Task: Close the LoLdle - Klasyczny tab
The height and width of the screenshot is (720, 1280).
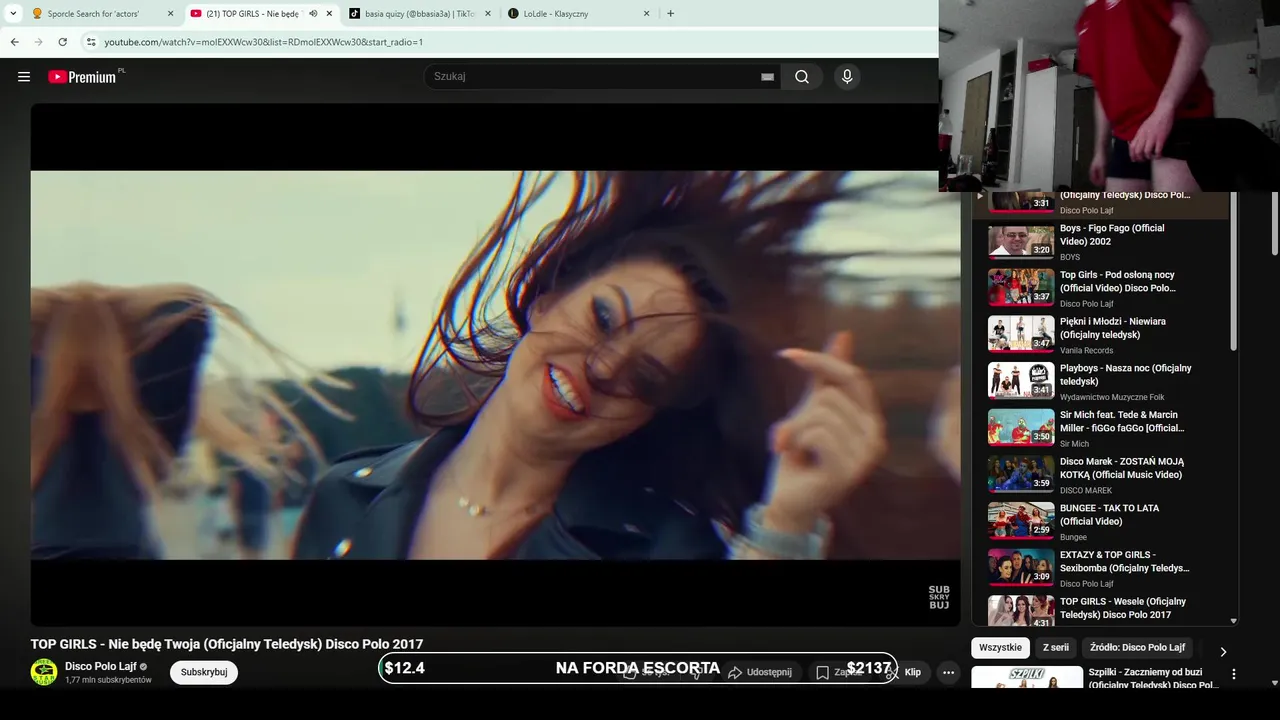Action: click(x=646, y=14)
